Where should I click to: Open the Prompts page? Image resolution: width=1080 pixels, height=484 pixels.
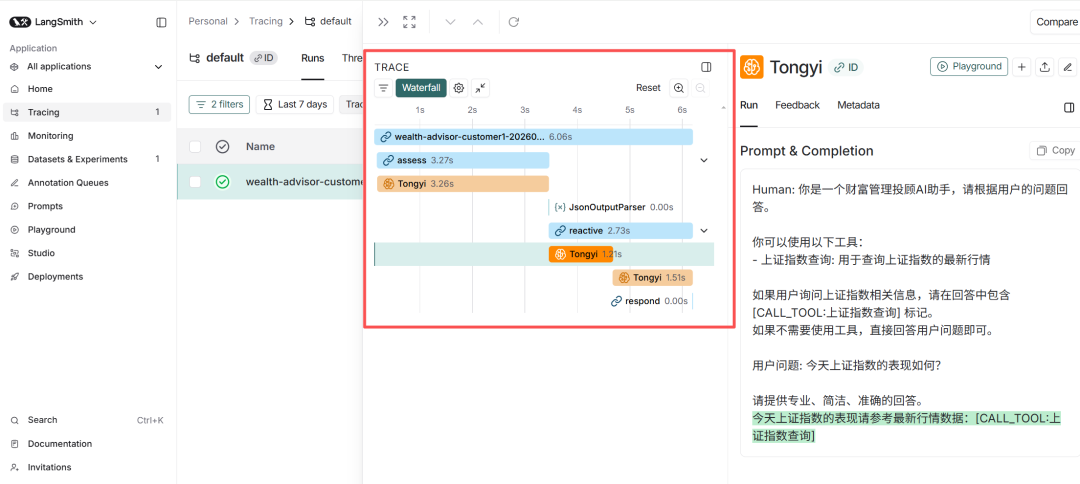pos(45,206)
